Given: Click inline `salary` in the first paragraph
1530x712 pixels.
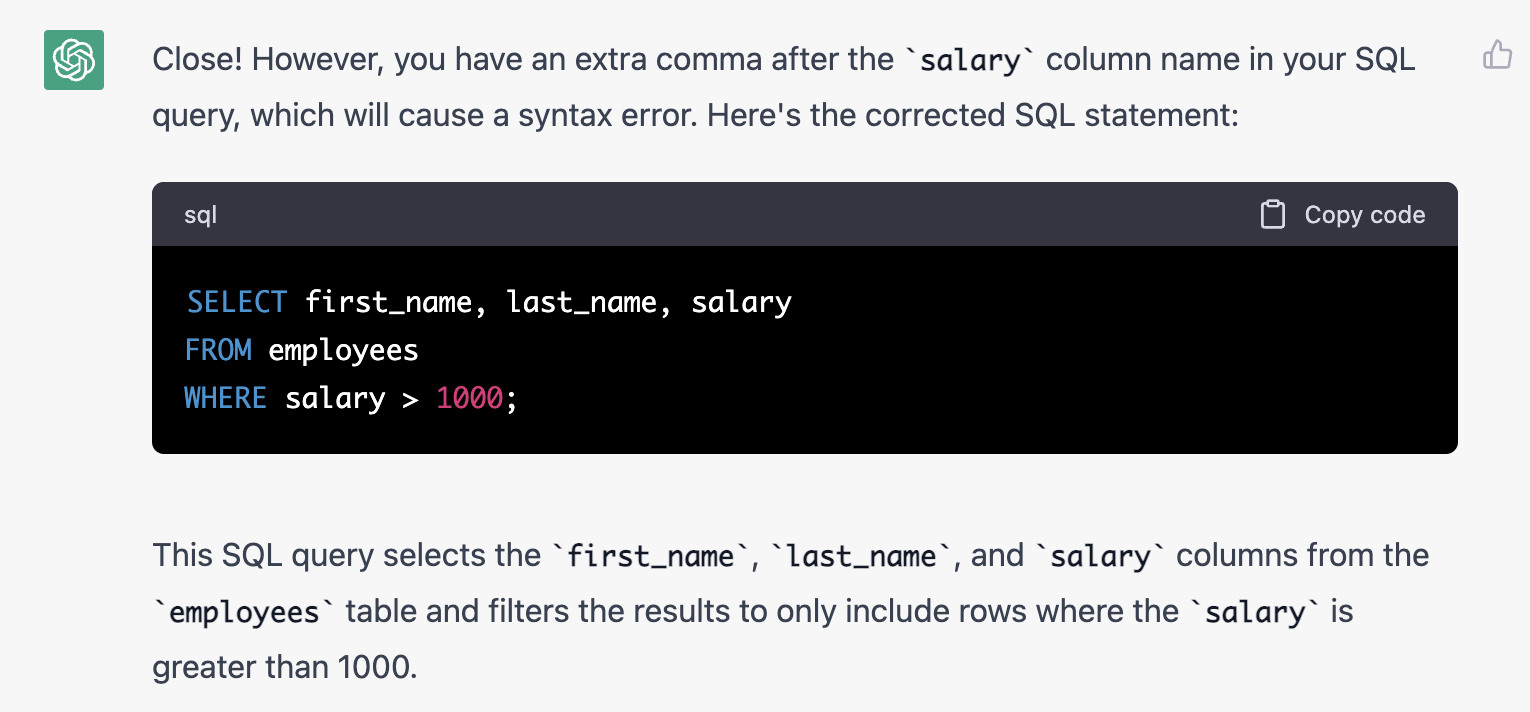Looking at the screenshot, I should (x=969, y=61).
